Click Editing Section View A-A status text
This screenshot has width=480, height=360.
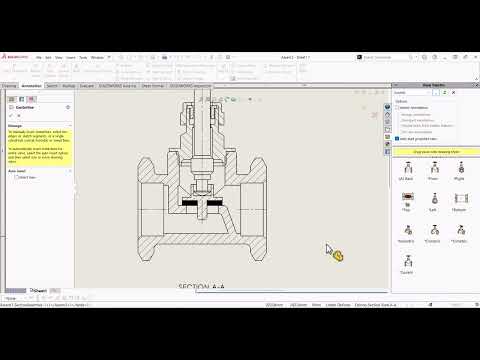tap(375, 305)
